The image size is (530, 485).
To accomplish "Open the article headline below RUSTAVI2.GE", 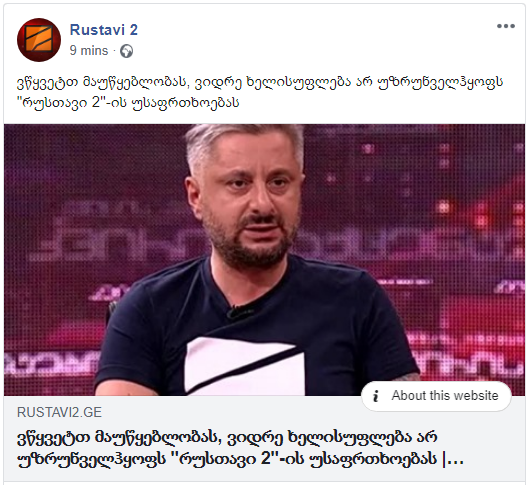I will 240,448.
